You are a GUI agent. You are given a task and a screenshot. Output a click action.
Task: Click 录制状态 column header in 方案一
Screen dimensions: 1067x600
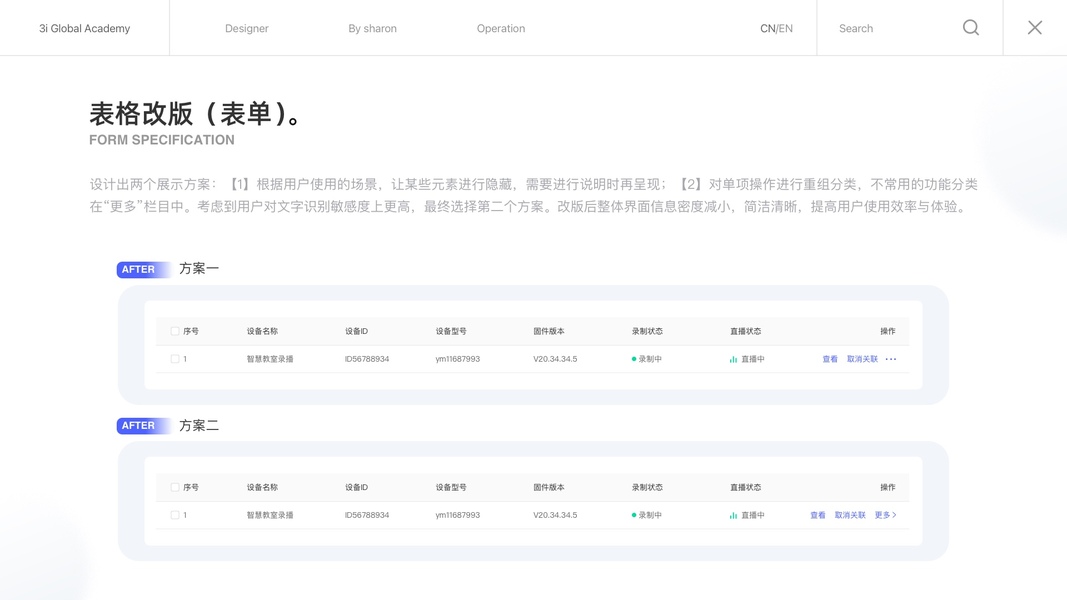click(x=647, y=331)
